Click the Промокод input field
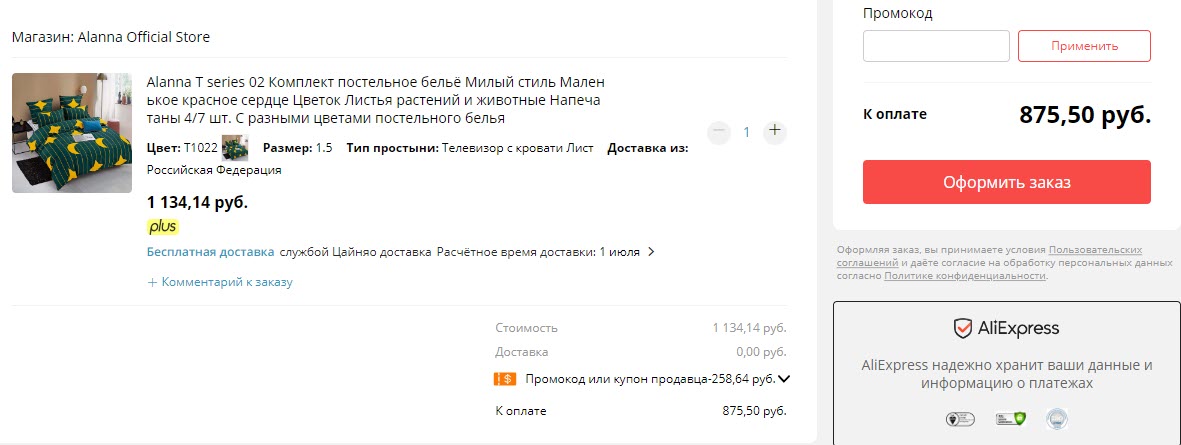 [936, 46]
